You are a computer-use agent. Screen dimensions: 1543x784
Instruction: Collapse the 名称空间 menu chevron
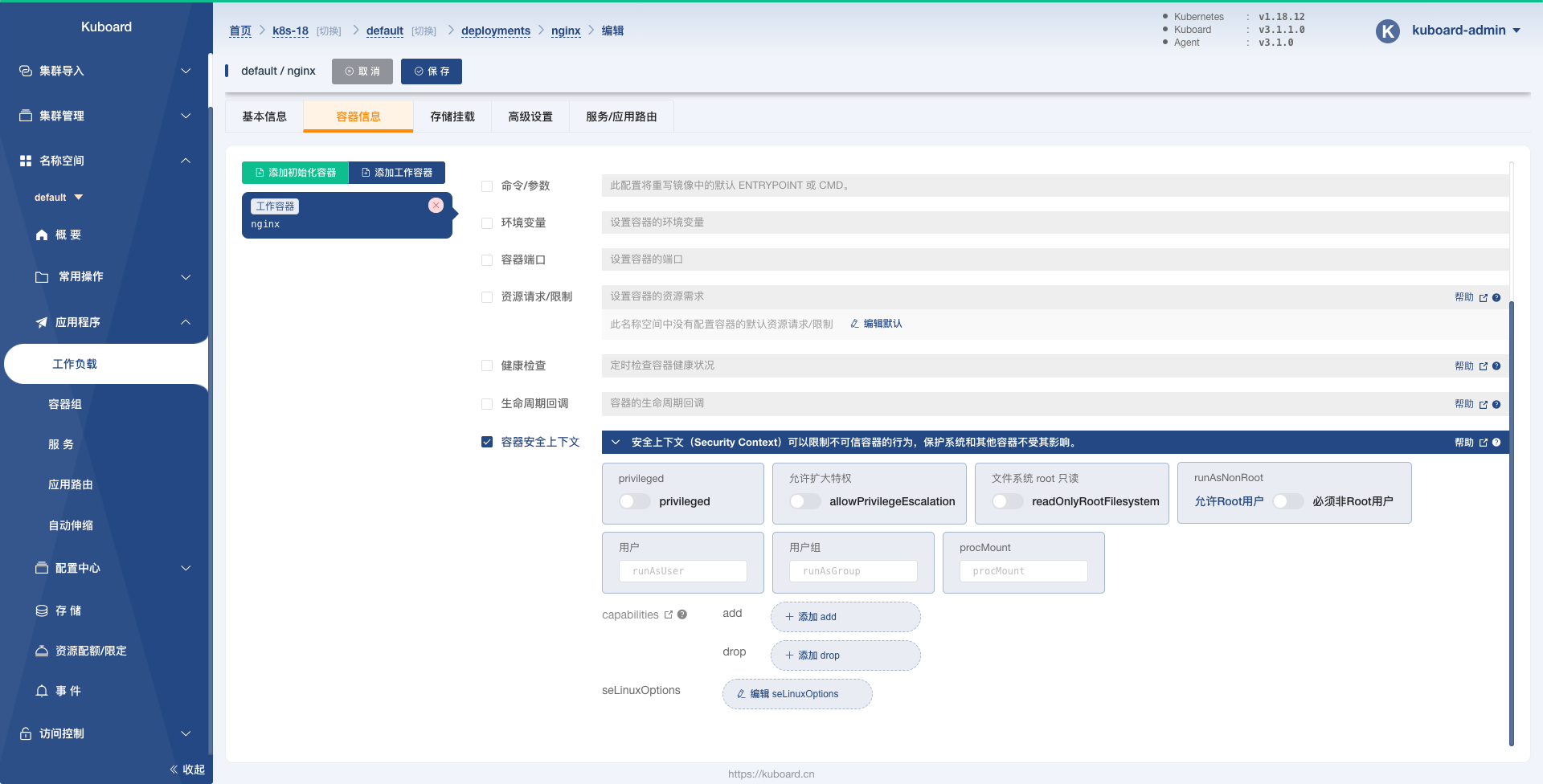coord(186,161)
